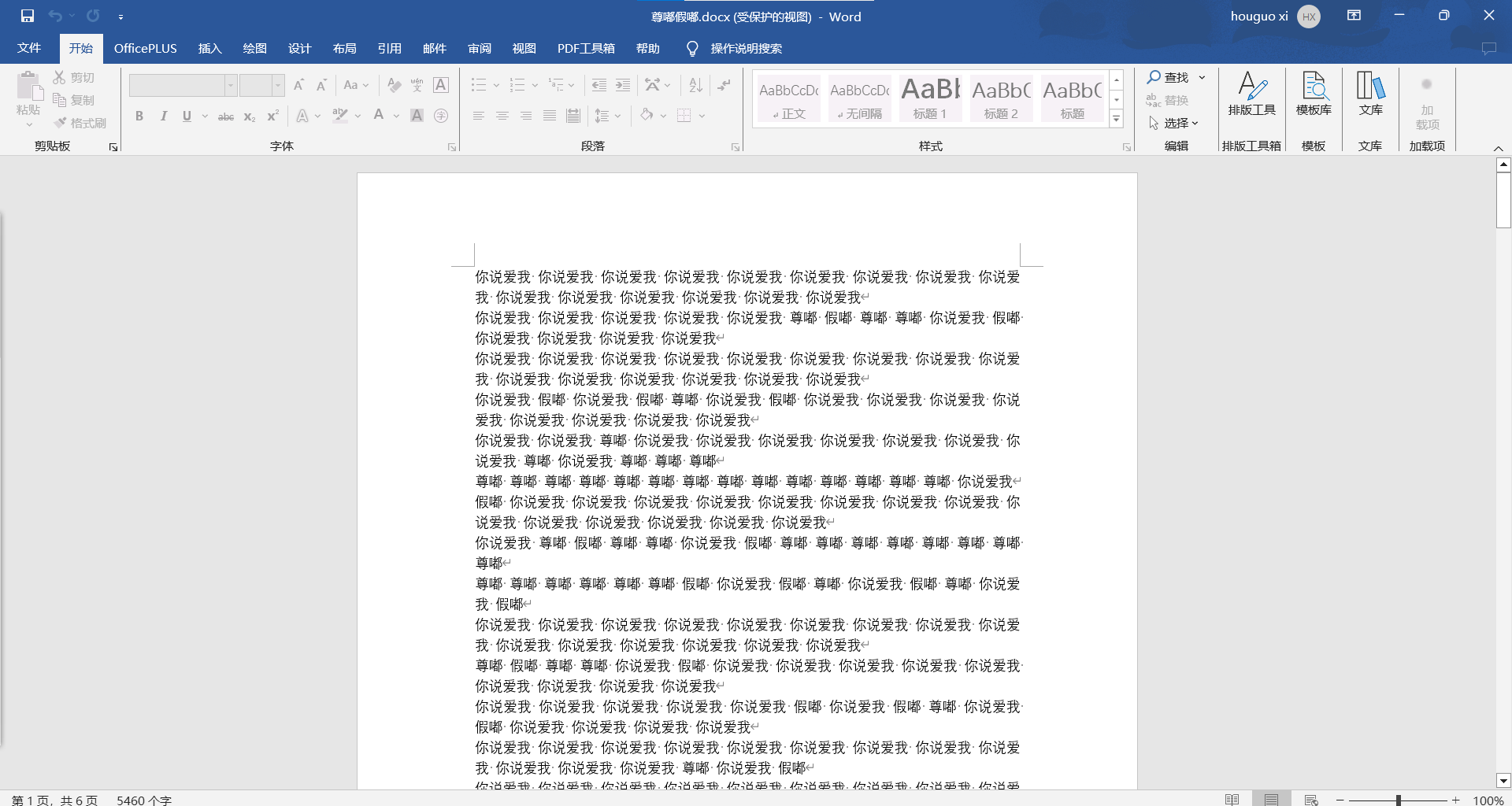Image resolution: width=1512 pixels, height=806 pixels.
Task: Open the PDF工具箱 tab
Action: pyautogui.click(x=586, y=48)
